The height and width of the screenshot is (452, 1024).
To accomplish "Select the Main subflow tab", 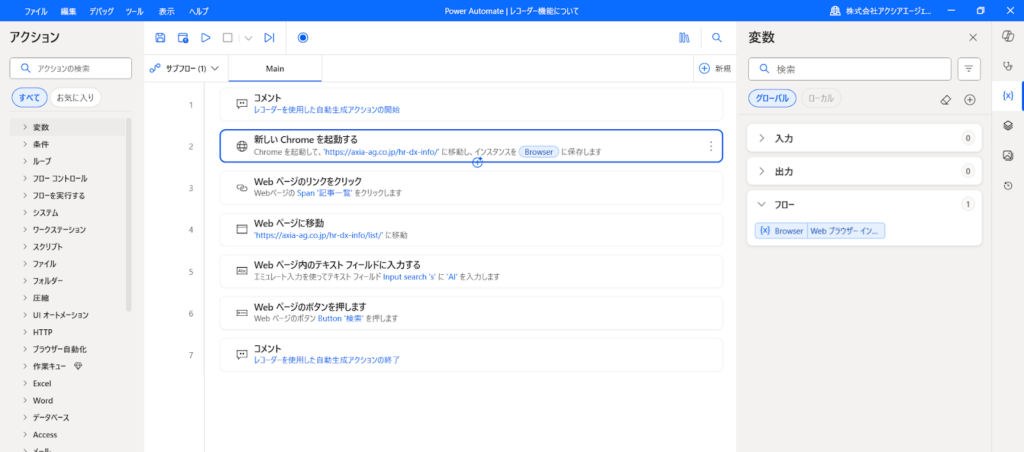I will click(275, 68).
